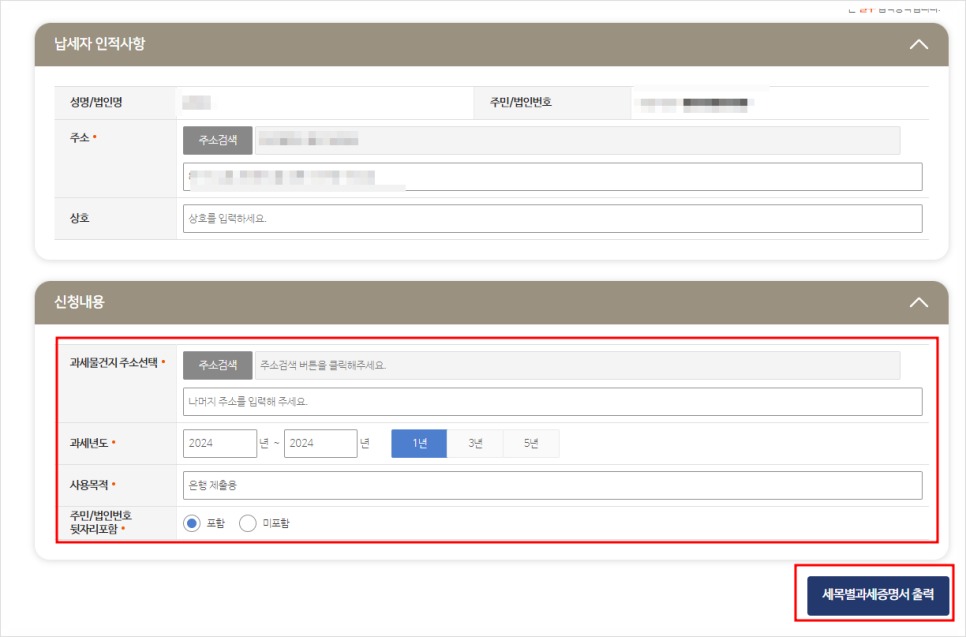Collapse the 납세자 인적사항 section
The width and height of the screenshot is (966, 637).
918,44
